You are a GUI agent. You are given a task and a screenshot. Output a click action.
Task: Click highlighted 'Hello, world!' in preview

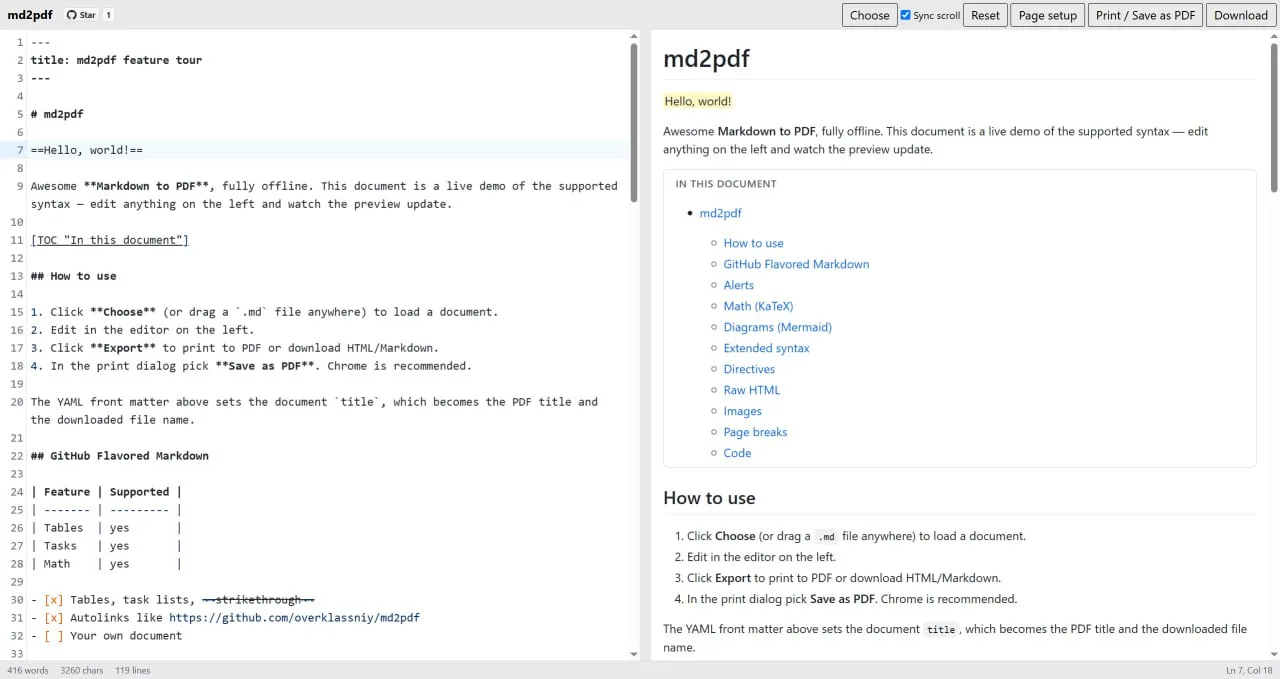coord(698,101)
